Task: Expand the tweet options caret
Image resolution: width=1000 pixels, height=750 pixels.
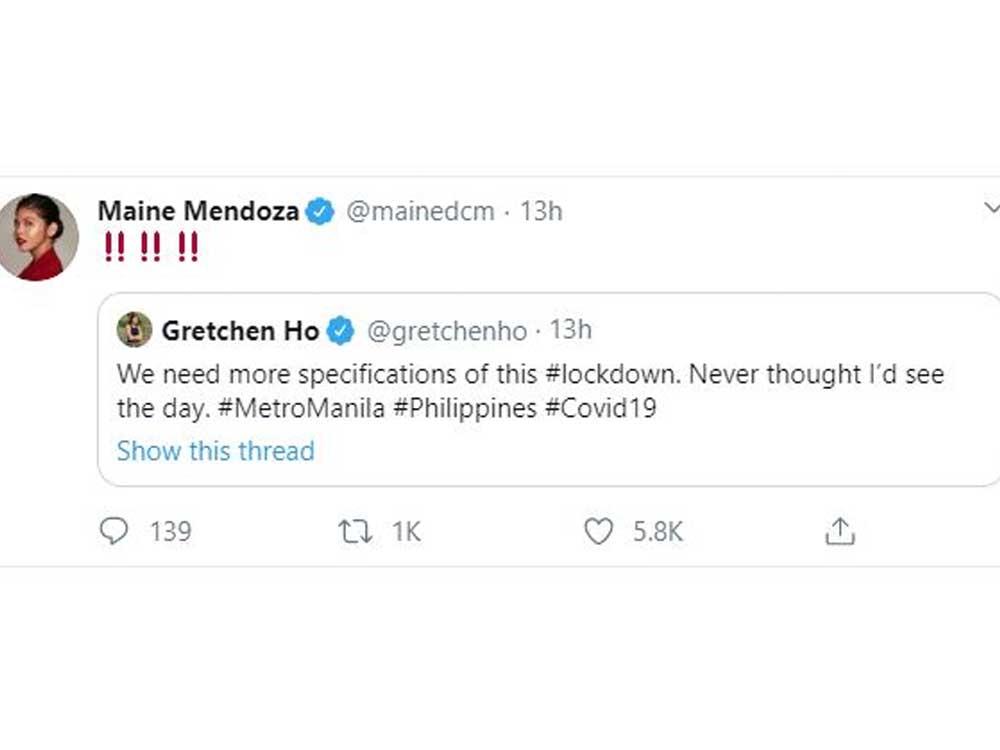Action: (x=993, y=208)
